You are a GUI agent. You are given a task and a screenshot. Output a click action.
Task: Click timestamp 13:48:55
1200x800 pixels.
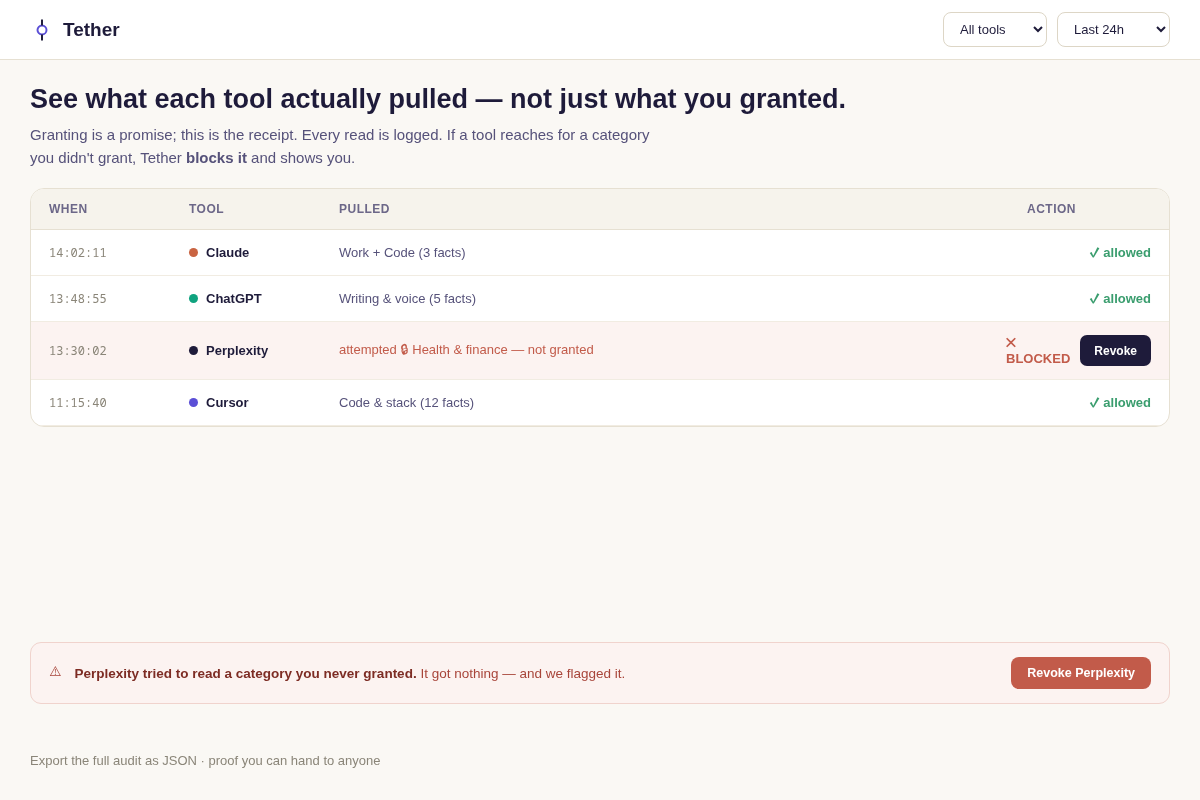(78, 299)
